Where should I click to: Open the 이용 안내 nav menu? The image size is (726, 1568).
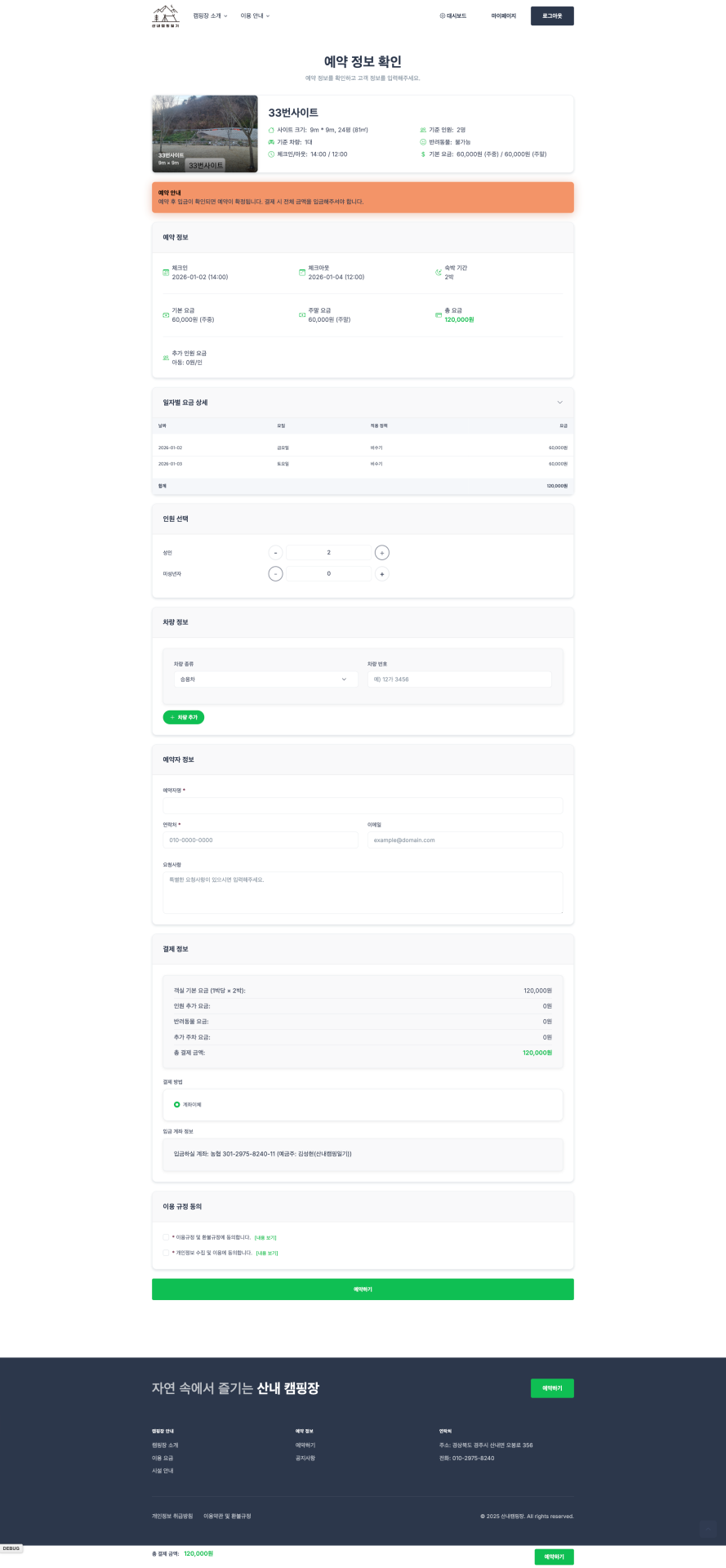click(x=255, y=16)
